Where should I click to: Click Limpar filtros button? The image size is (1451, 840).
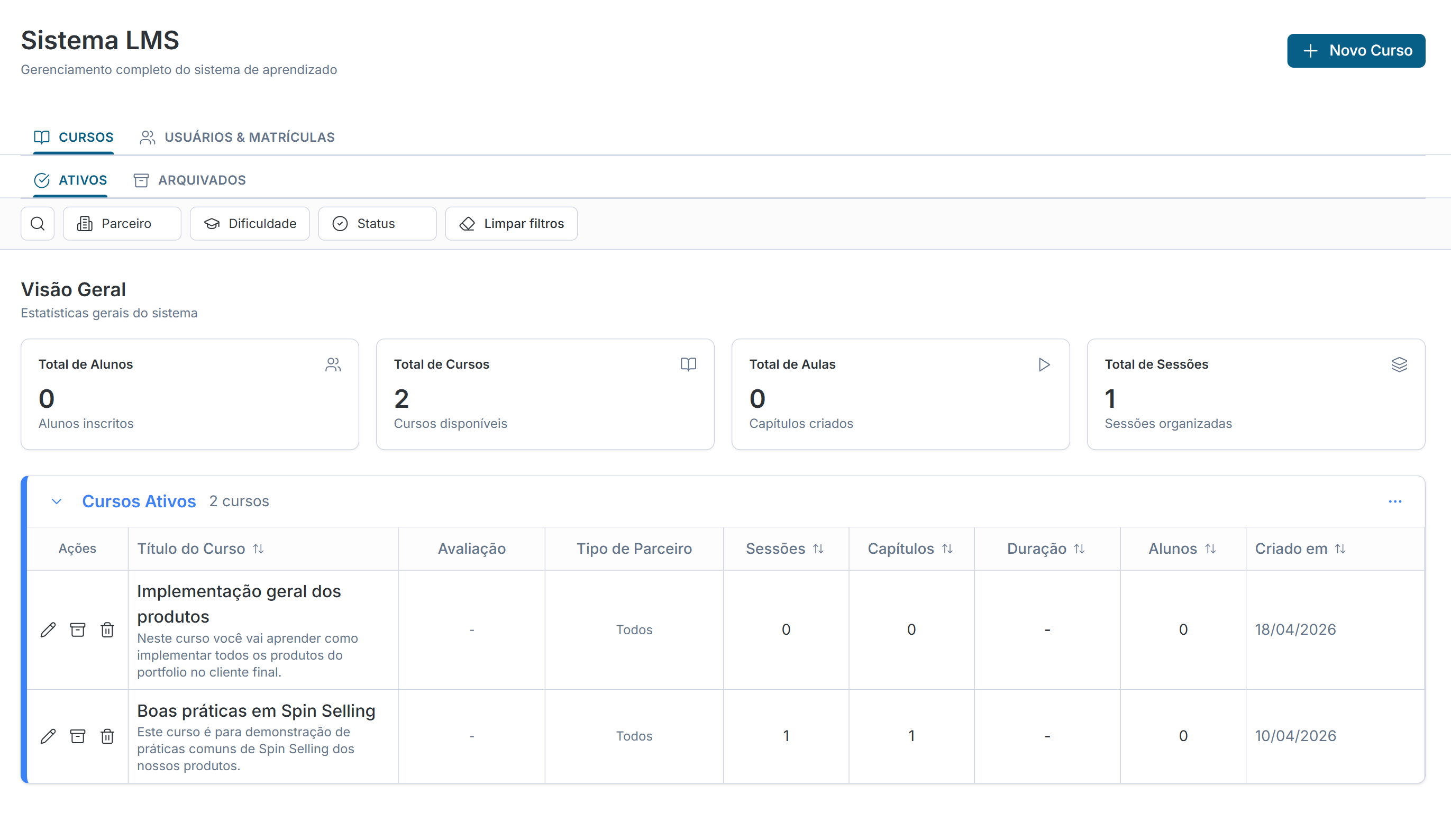coord(512,223)
